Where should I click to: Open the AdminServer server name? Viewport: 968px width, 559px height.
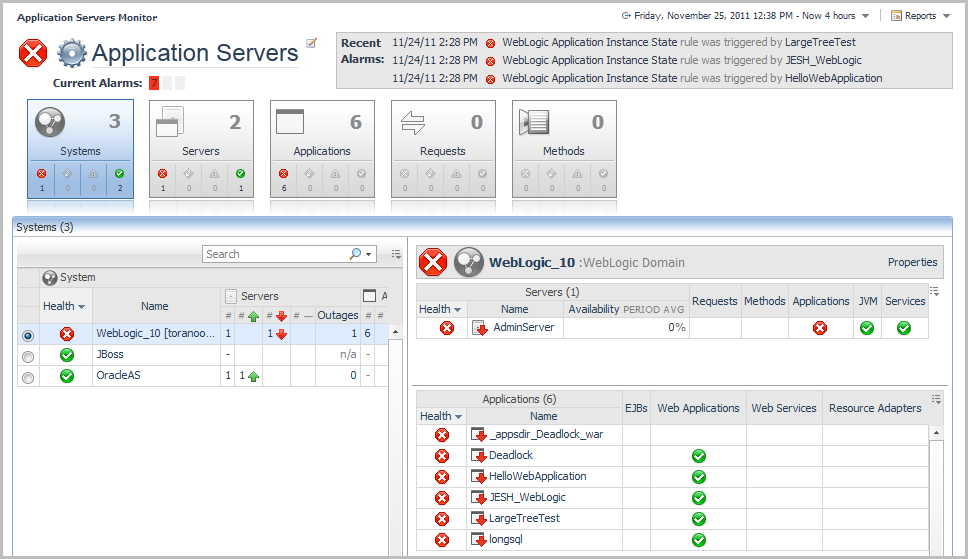[524, 327]
